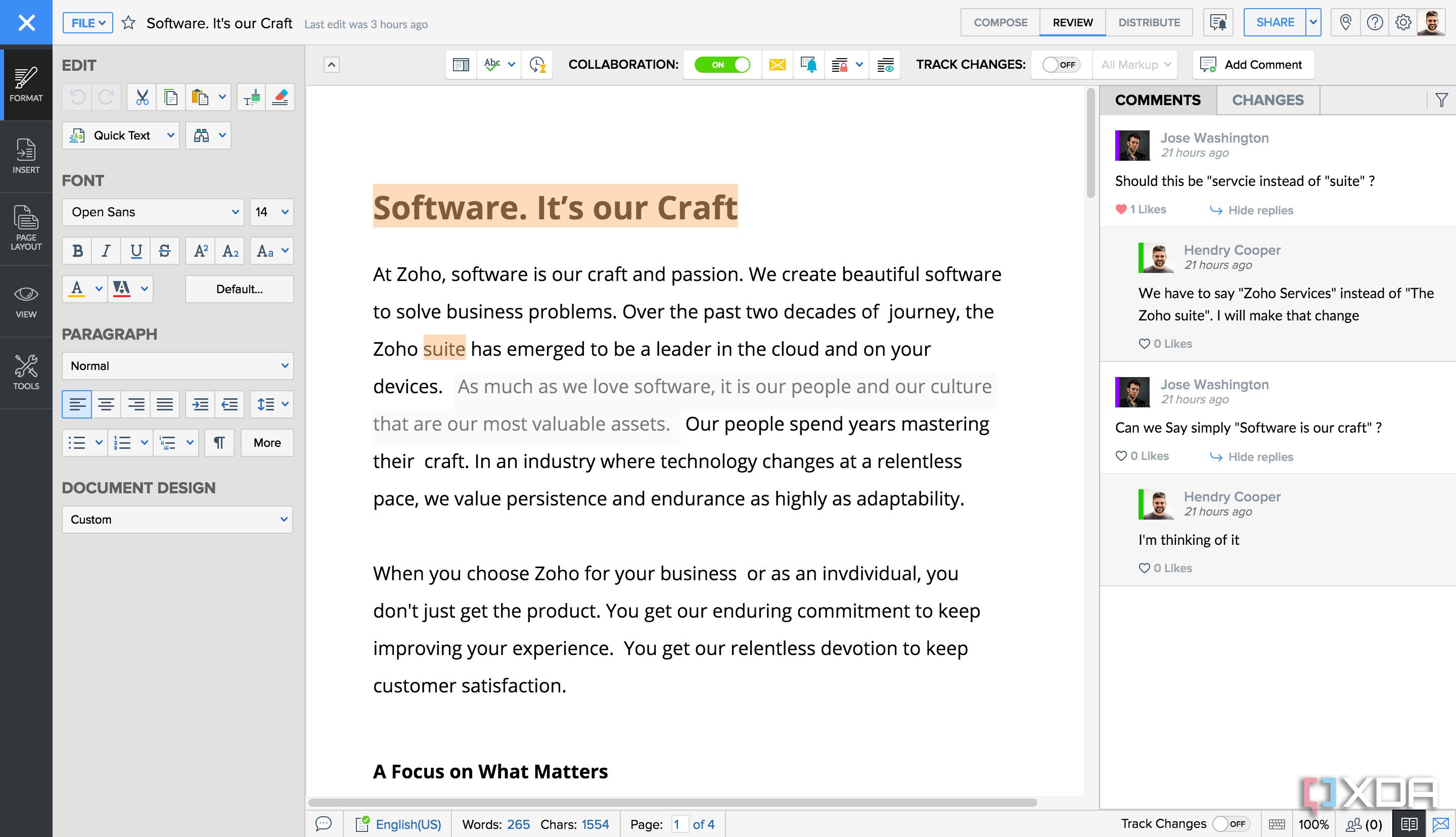Toggle Track Changes switch in status bar
Image resolution: width=1456 pixels, height=837 pixels.
point(1231,824)
